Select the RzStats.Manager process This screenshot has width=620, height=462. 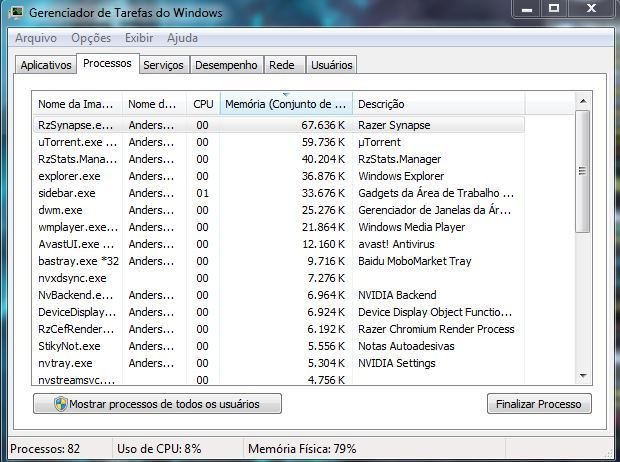278,159
